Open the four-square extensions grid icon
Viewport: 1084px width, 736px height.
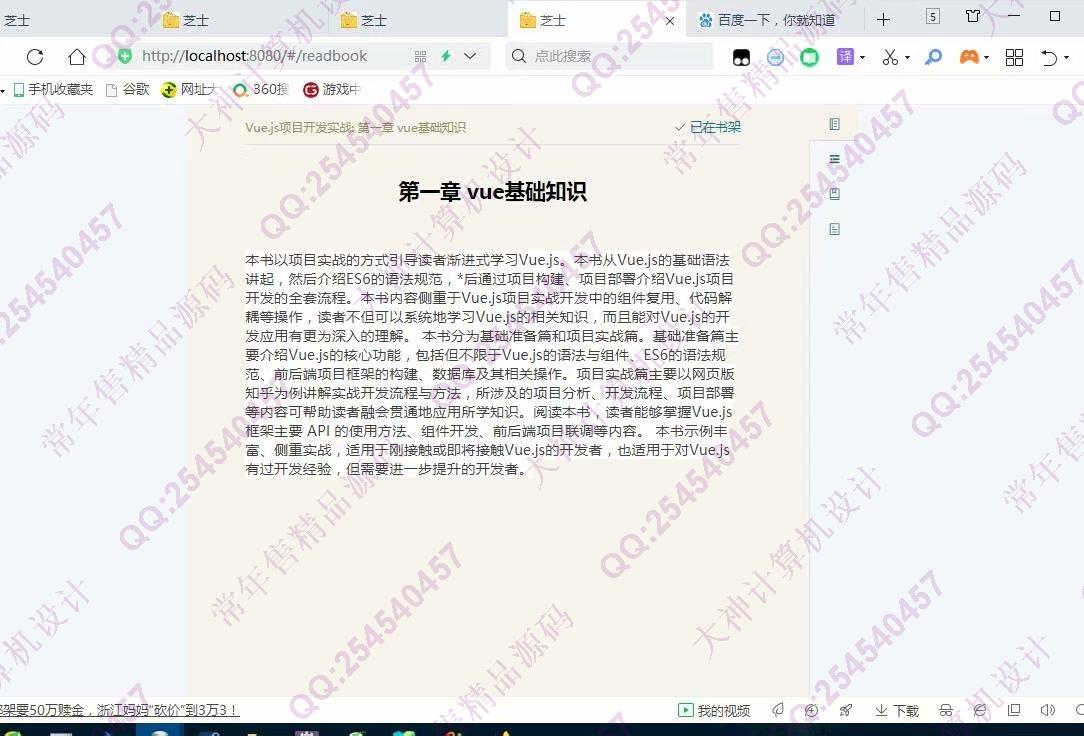1014,57
